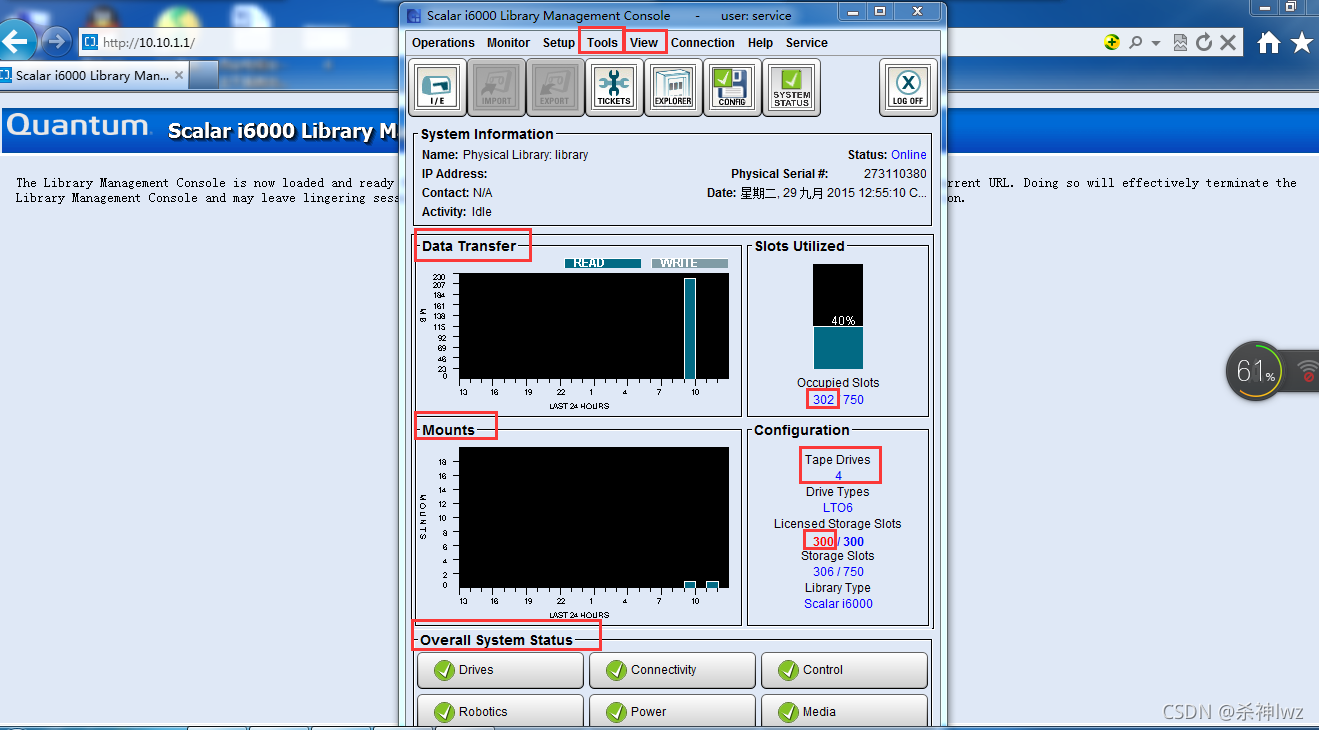Screen dimensions: 1319x730
Task: Click the browser home icon
Action: click(x=1269, y=42)
